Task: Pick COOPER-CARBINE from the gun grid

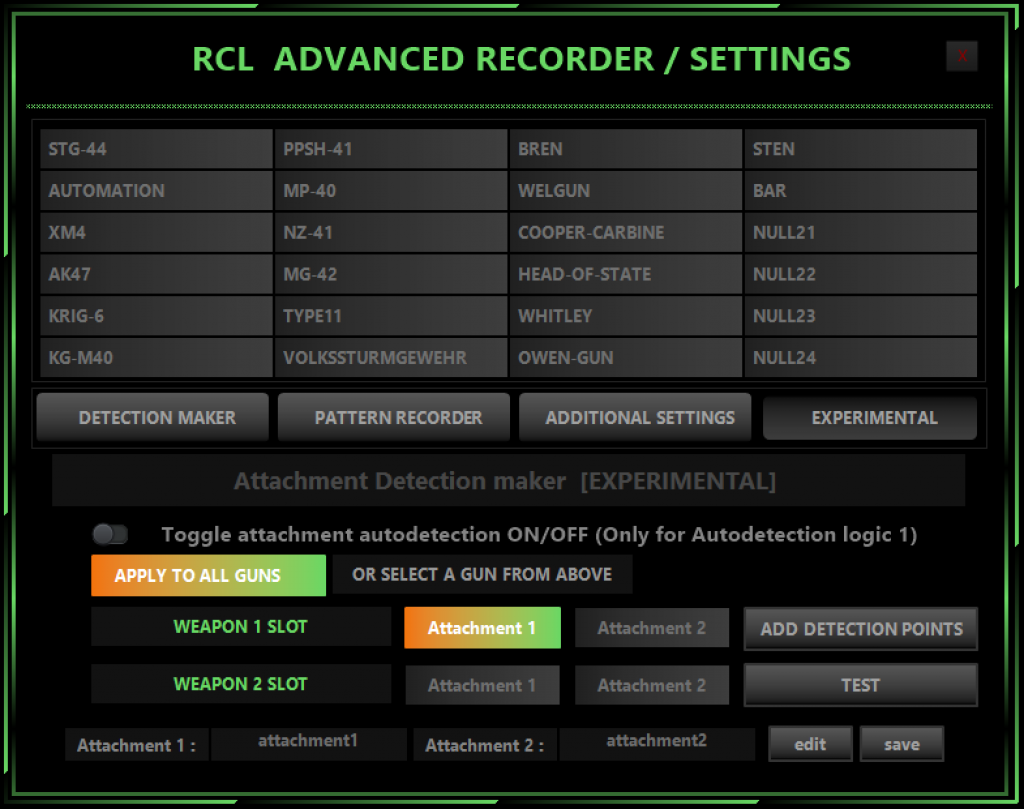Action: (626, 232)
